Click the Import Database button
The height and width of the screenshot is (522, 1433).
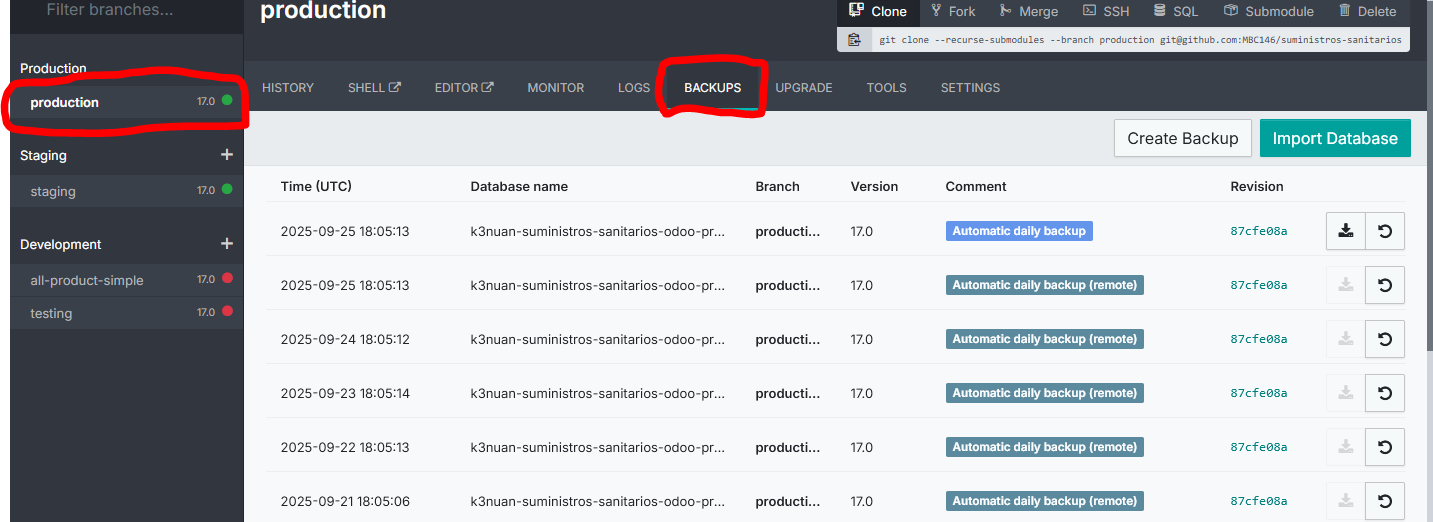(1334, 139)
